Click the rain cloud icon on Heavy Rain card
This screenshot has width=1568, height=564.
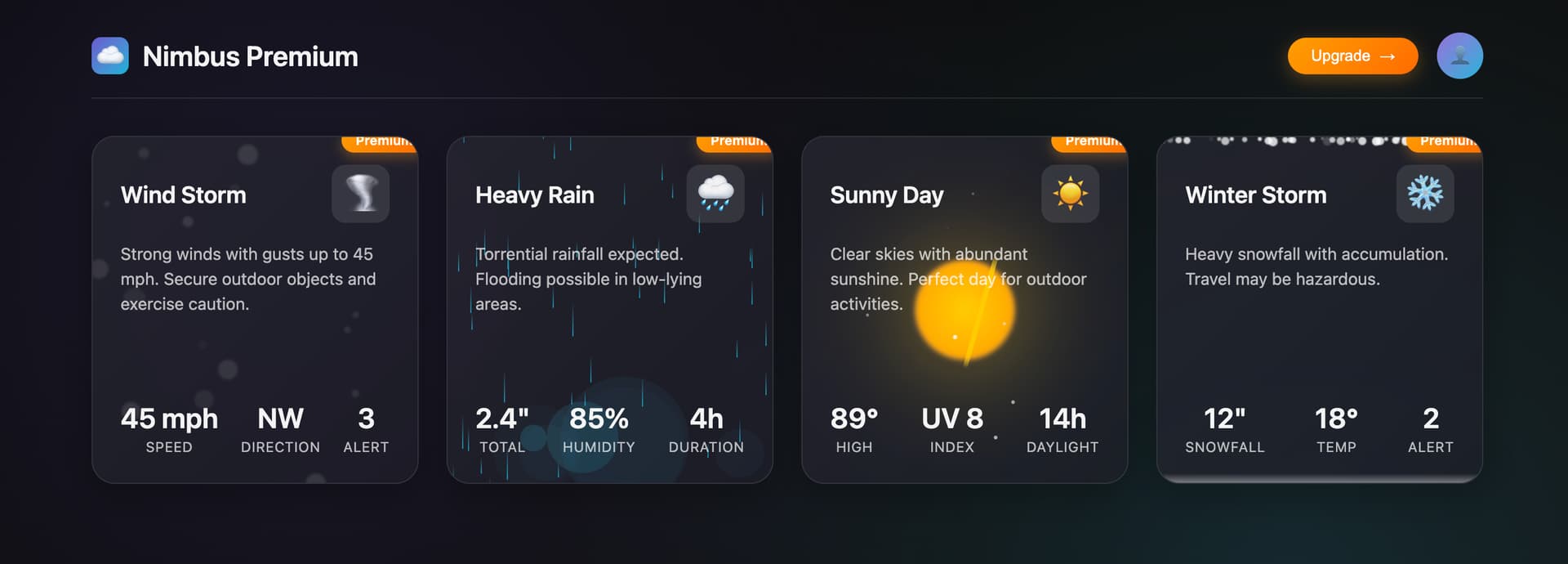(x=715, y=194)
